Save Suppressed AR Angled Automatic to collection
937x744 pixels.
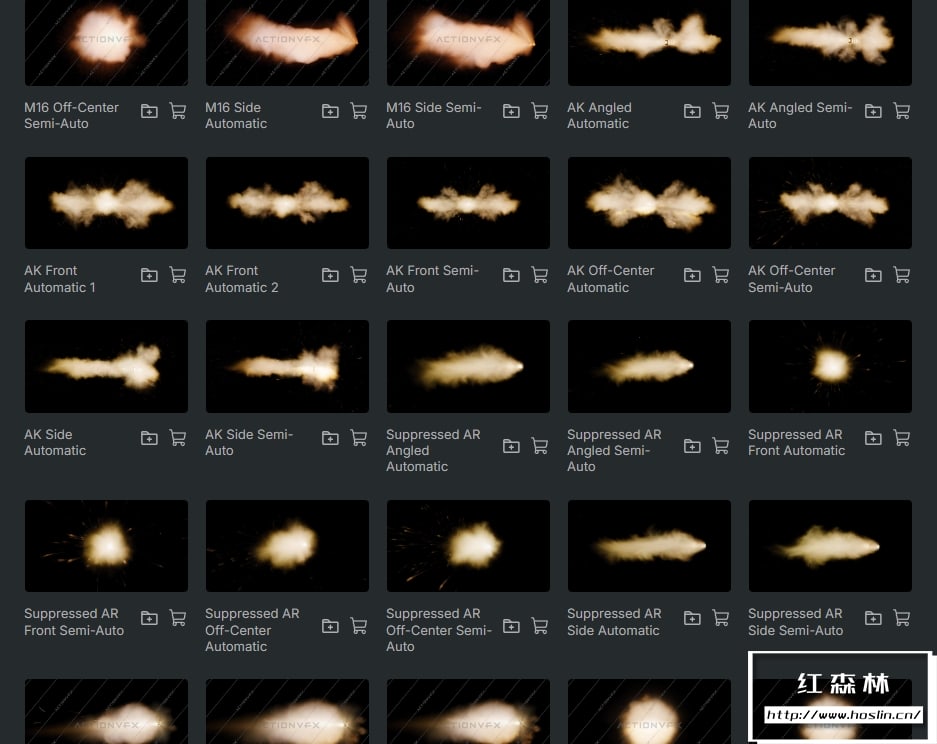click(511, 446)
